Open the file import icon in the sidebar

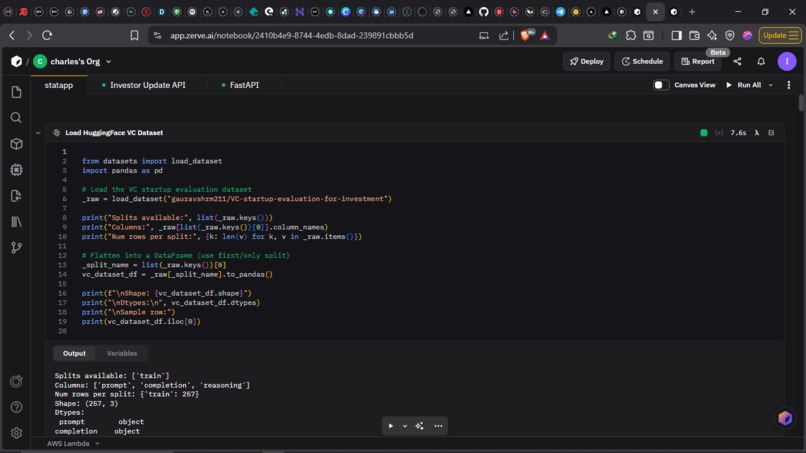[16, 196]
